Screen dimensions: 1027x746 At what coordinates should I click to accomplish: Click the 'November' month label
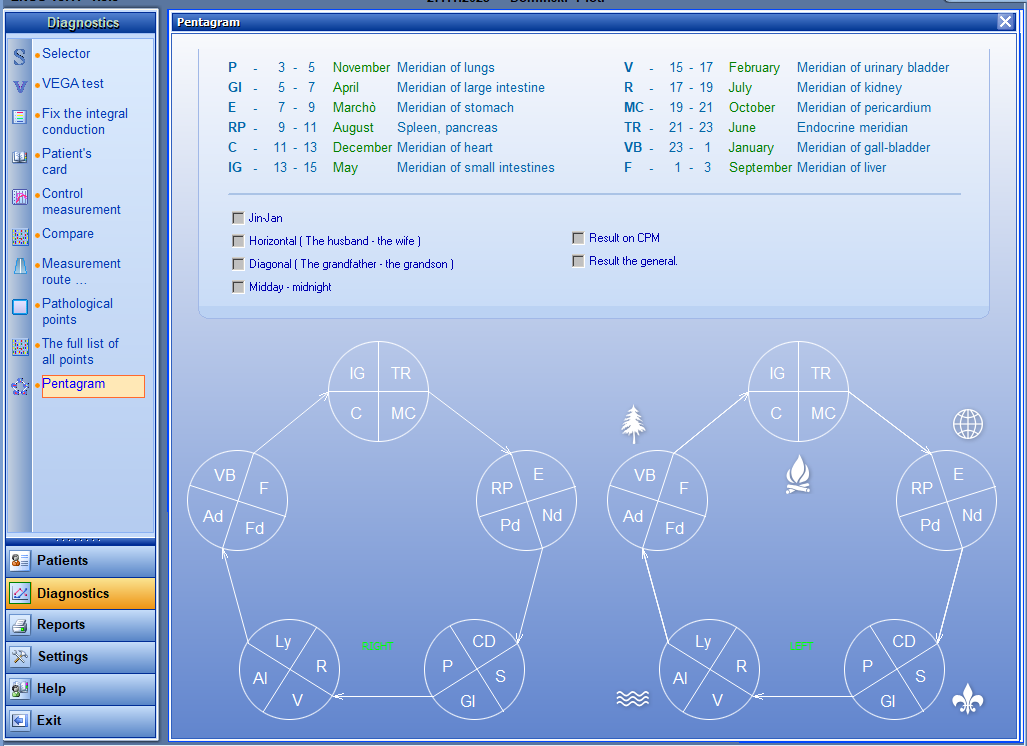pos(361,67)
